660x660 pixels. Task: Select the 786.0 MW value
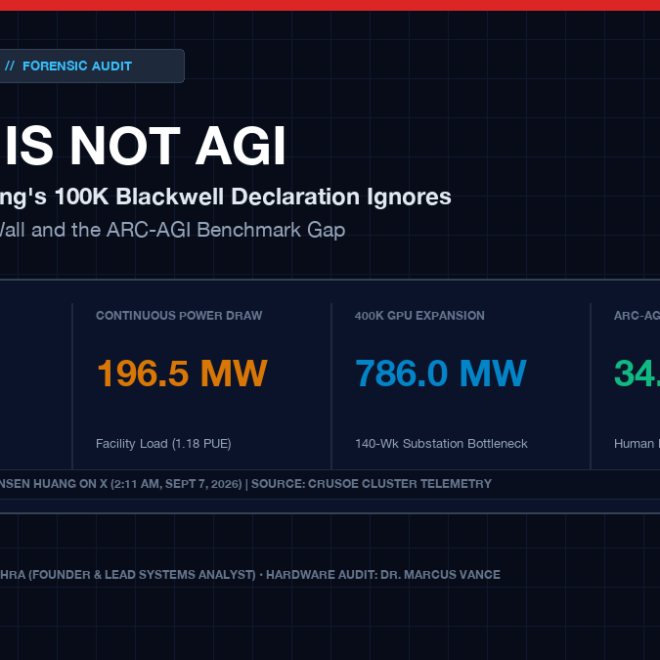coord(441,373)
